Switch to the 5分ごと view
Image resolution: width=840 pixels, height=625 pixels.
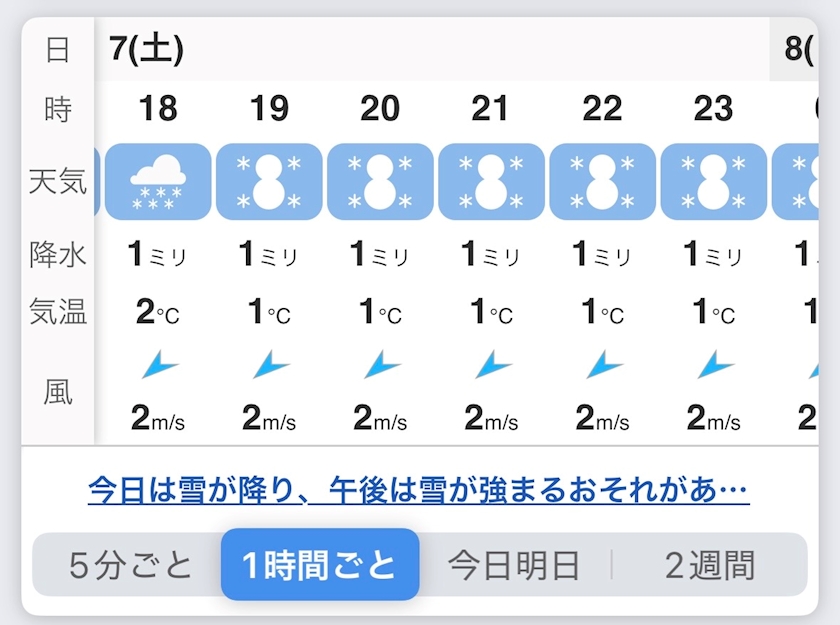point(130,566)
